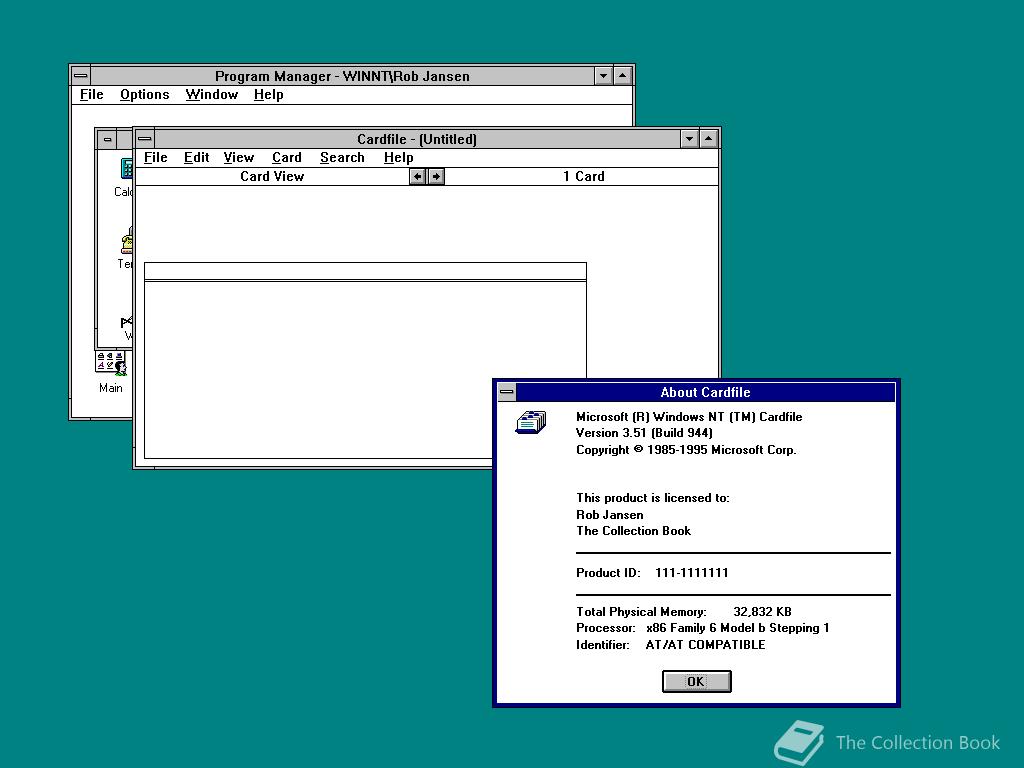Maximize the Program Manager window
Screen dimensions: 1024x768
click(623, 76)
